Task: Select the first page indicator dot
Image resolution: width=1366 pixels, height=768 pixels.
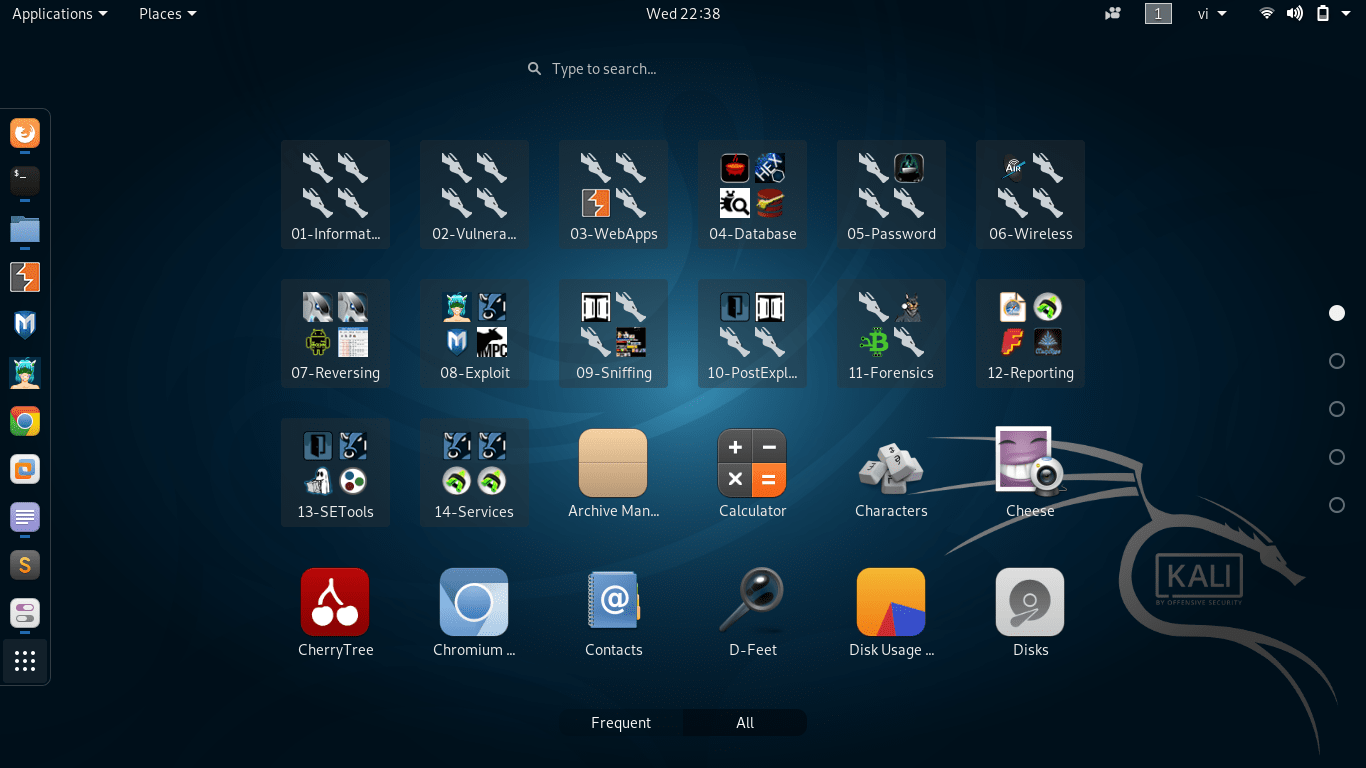Action: pyautogui.click(x=1337, y=313)
